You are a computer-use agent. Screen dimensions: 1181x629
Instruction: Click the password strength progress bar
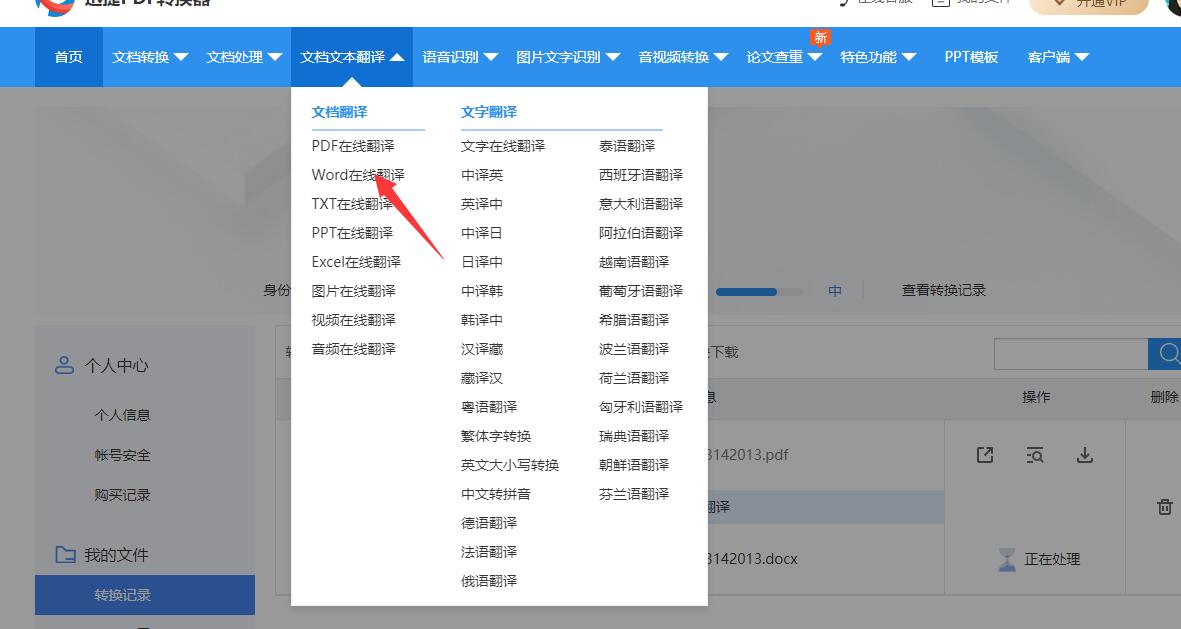[759, 292]
